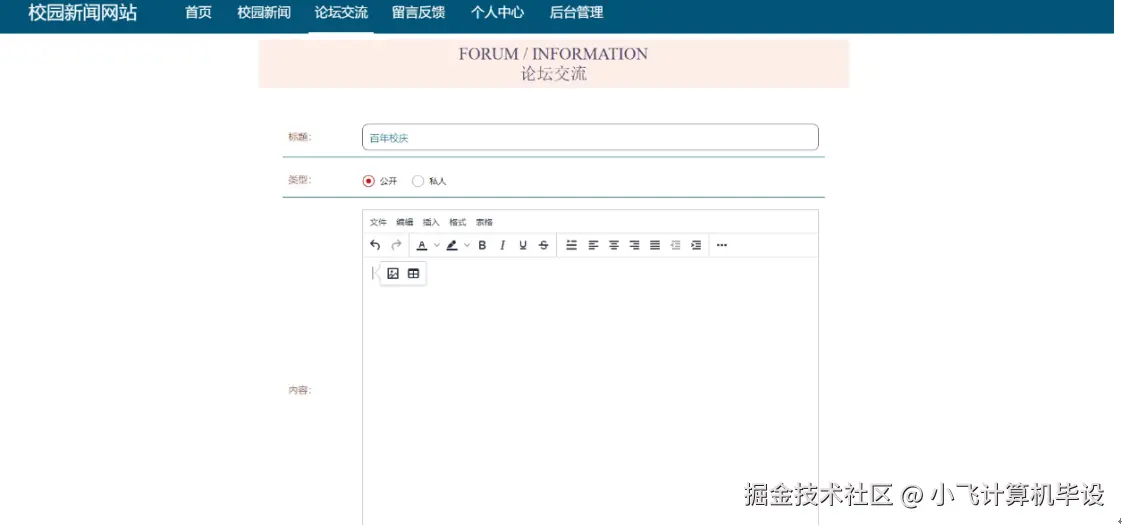This screenshot has width=1122, height=526.
Task: Open the 表格 editor menu
Action: 484,223
